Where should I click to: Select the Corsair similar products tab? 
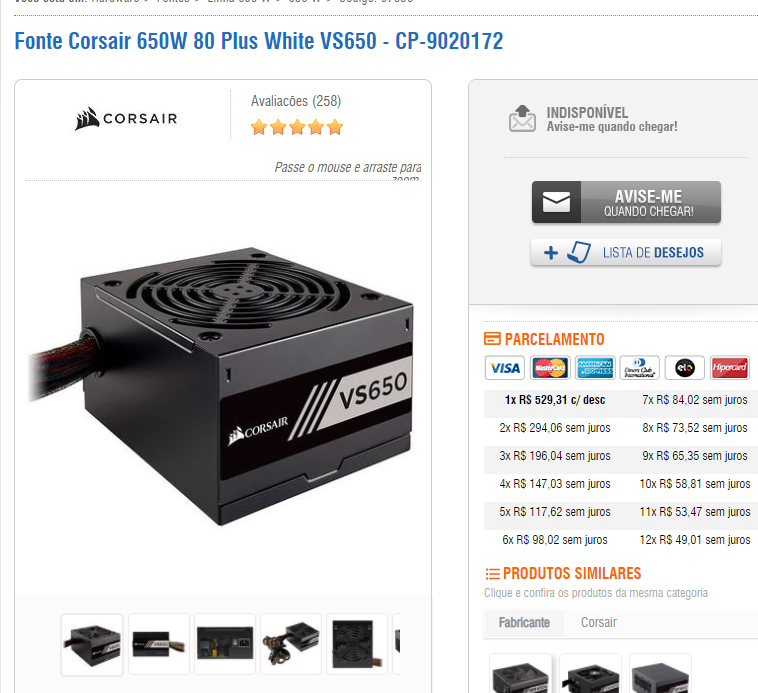tap(598, 622)
